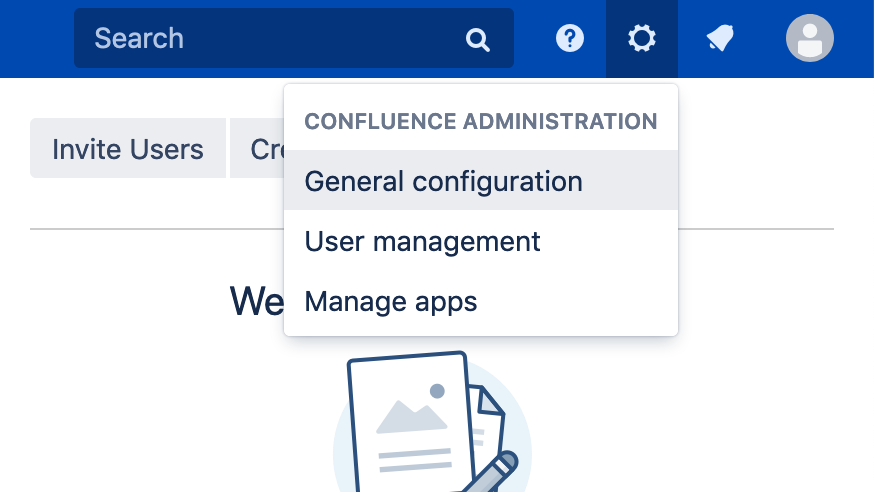Select General configuration from the menu
874x492 pixels.
(480, 181)
